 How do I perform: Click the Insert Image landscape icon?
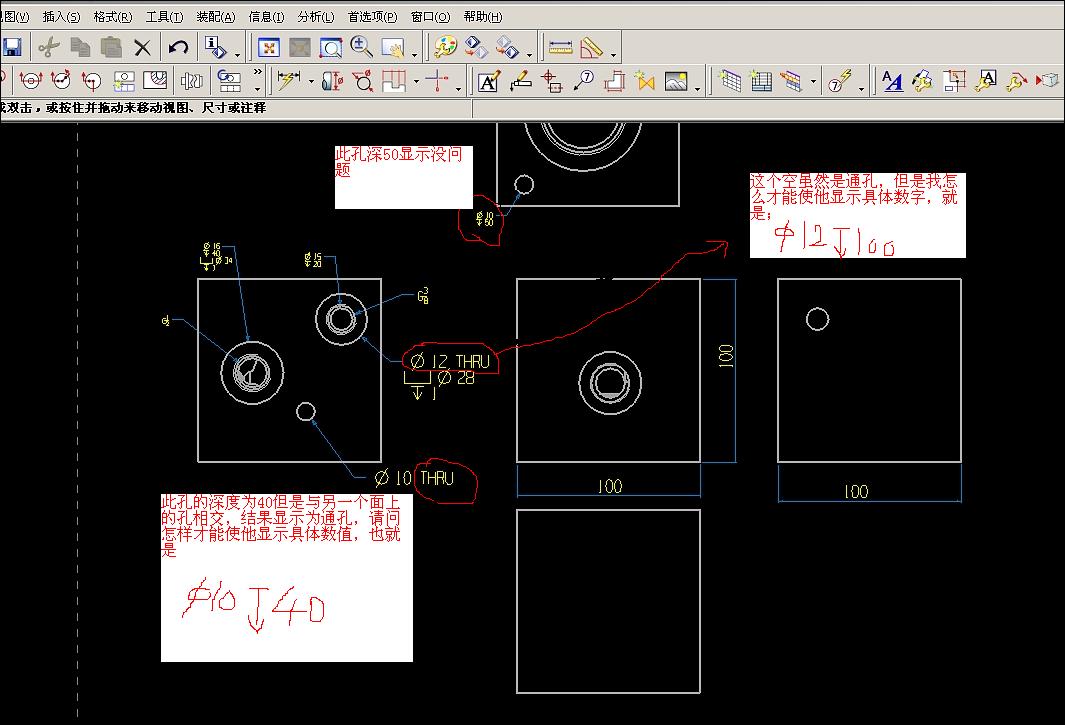pyautogui.click(x=676, y=81)
